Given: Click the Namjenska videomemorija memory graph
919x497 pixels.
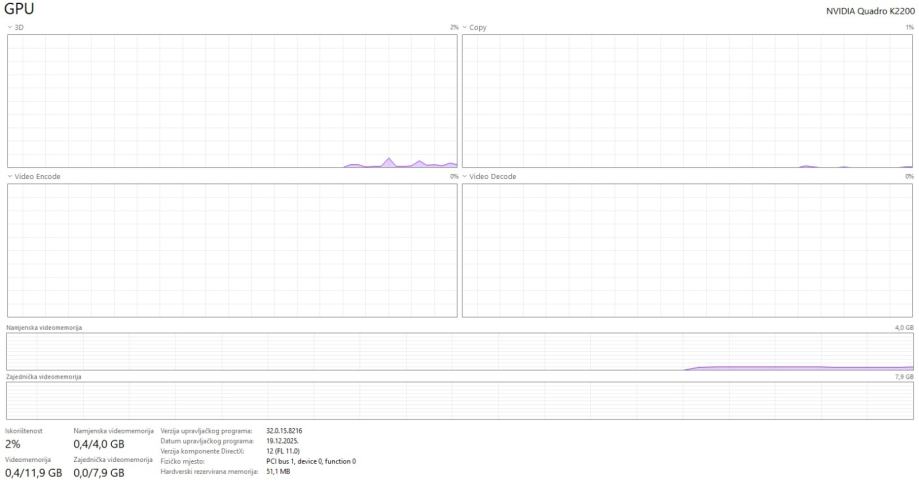Looking at the screenshot, I should click(460, 352).
